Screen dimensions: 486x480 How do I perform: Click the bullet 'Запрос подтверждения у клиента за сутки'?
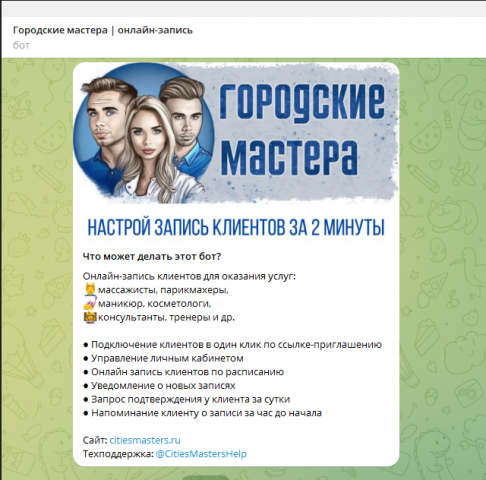click(186, 399)
